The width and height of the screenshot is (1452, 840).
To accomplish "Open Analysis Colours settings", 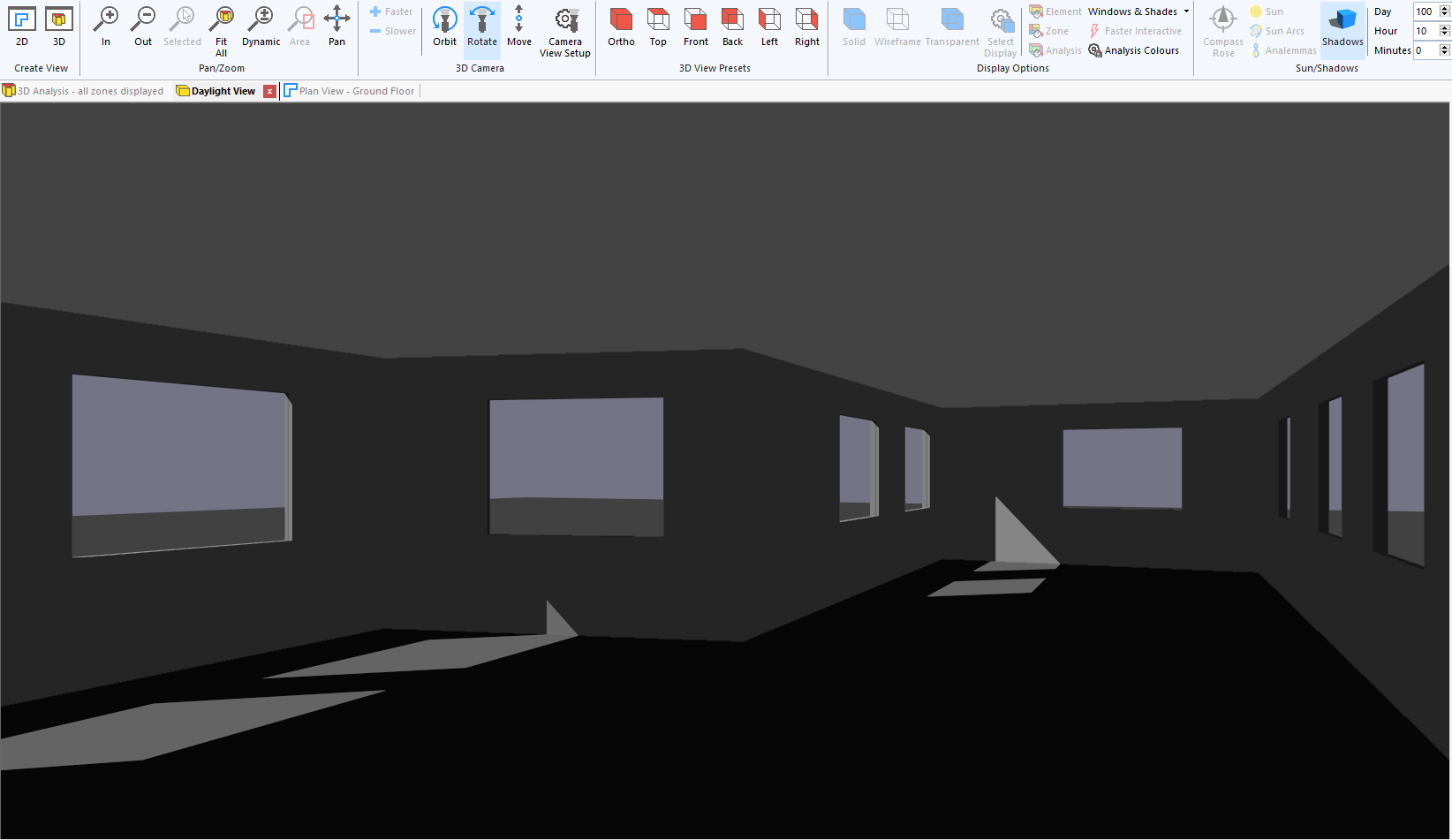I will click(1134, 50).
